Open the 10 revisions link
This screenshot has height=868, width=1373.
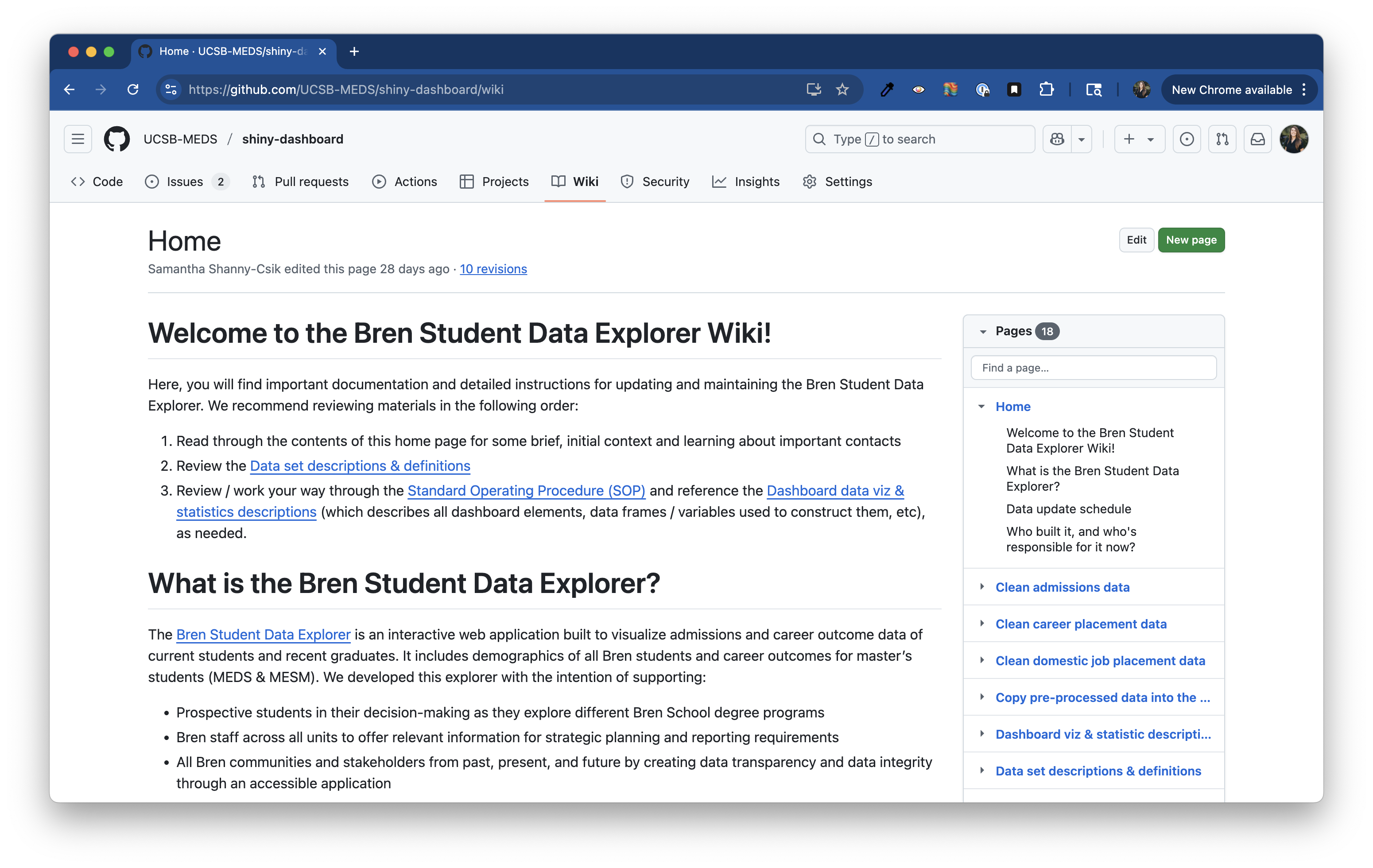click(493, 269)
